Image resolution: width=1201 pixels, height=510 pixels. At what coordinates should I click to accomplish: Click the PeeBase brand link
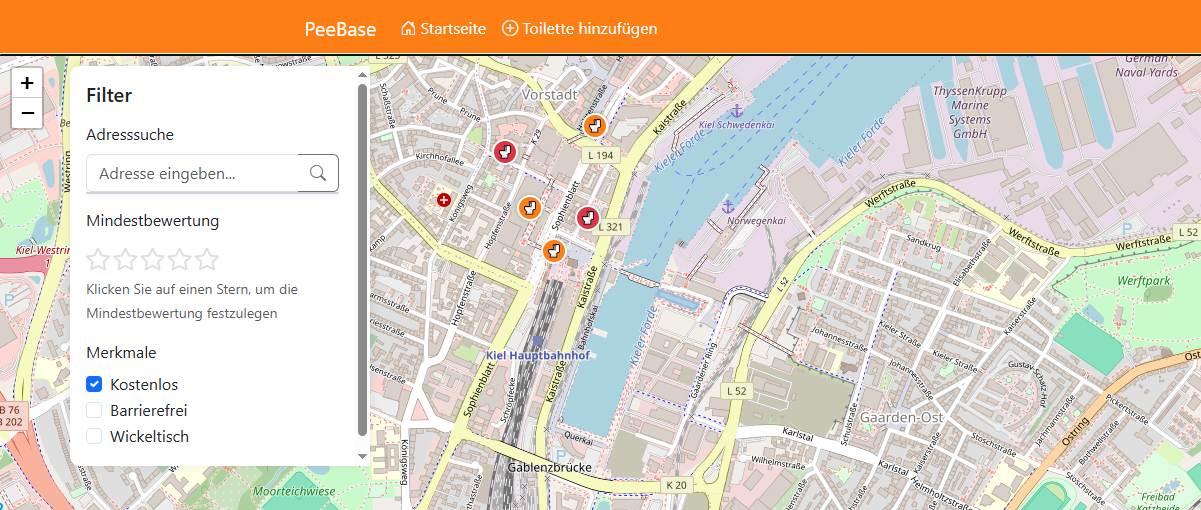340,29
